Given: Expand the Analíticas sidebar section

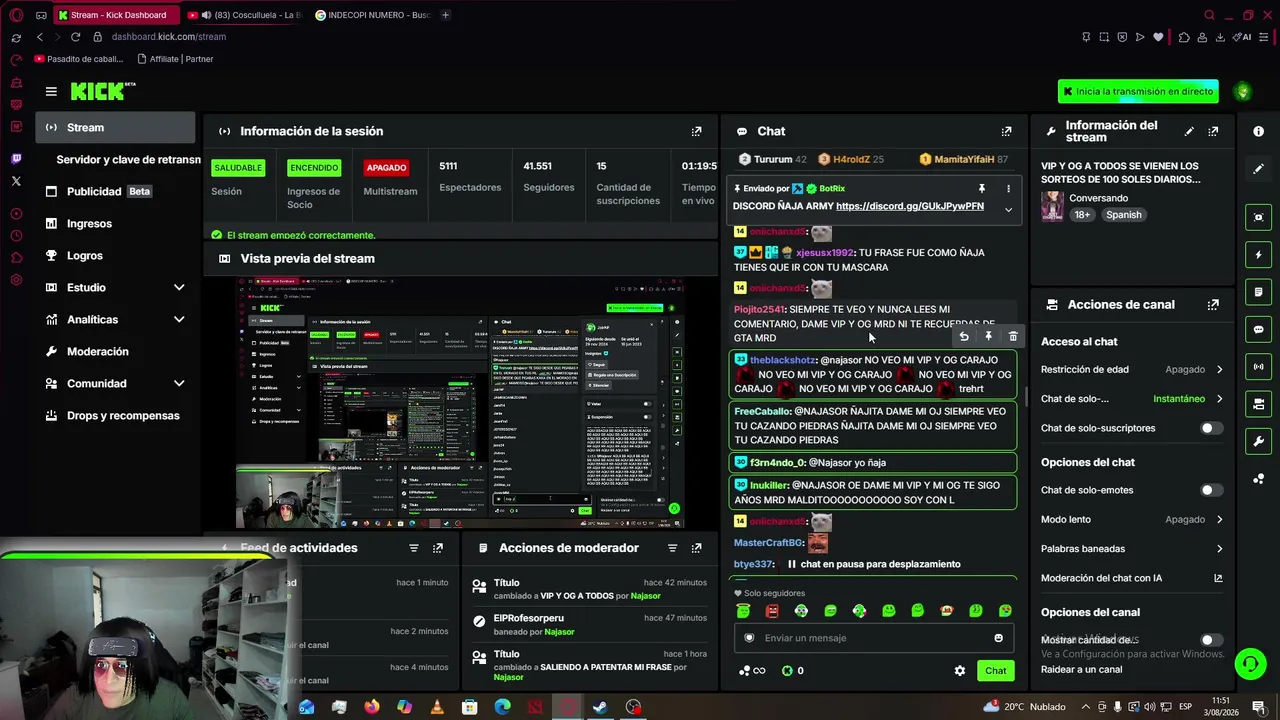Looking at the screenshot, I should [x=179, y=319].
